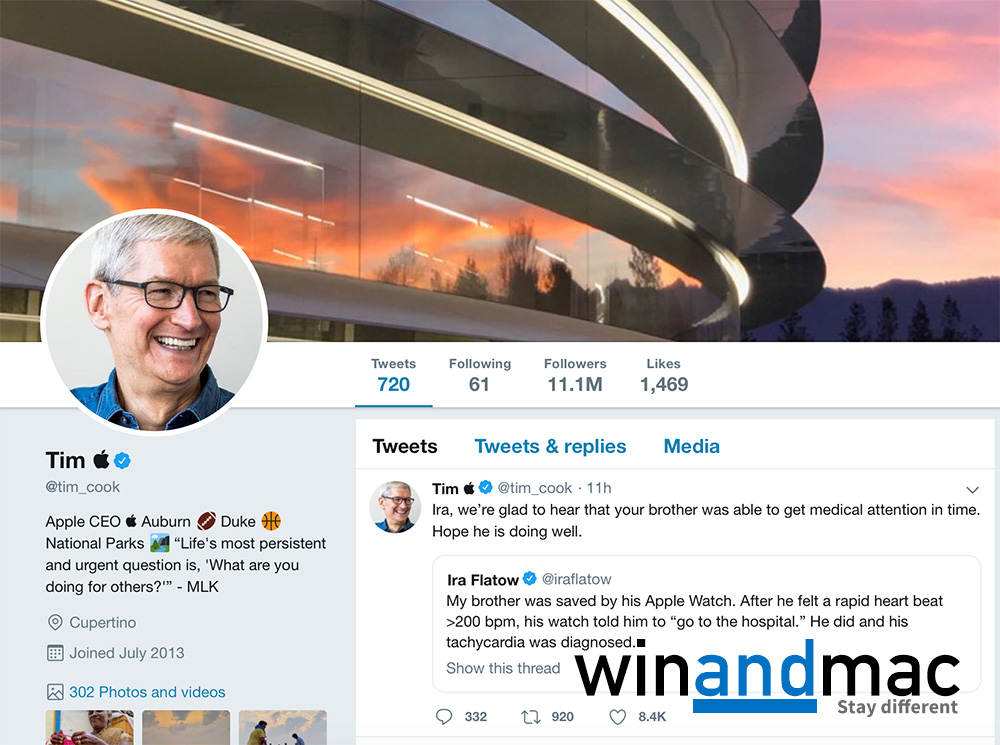Switch to the Tweets & replies tab

pos(550,446)
